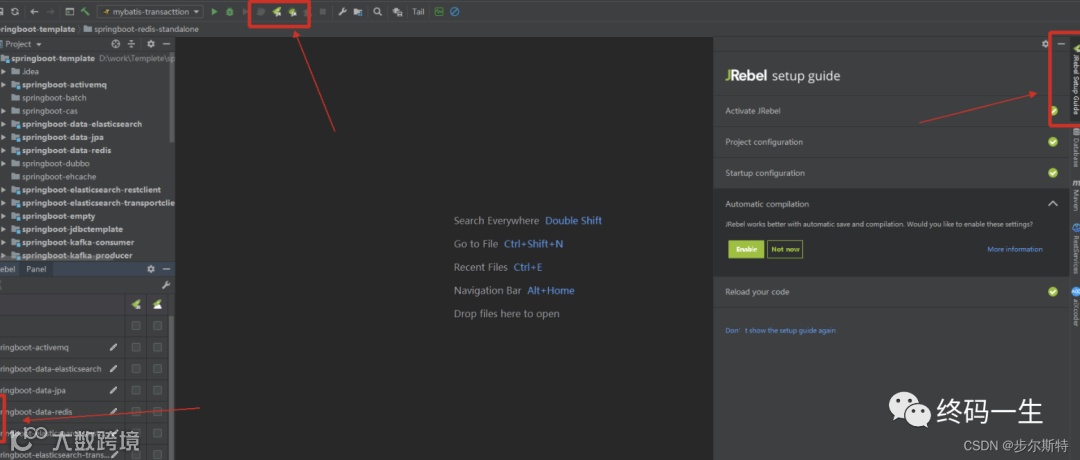Collapse all in Project panel header

131,44
